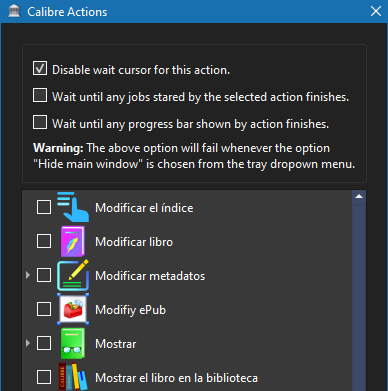Click the Modifiy ePub red toolbox icon
388x391 pixels.
73,309
